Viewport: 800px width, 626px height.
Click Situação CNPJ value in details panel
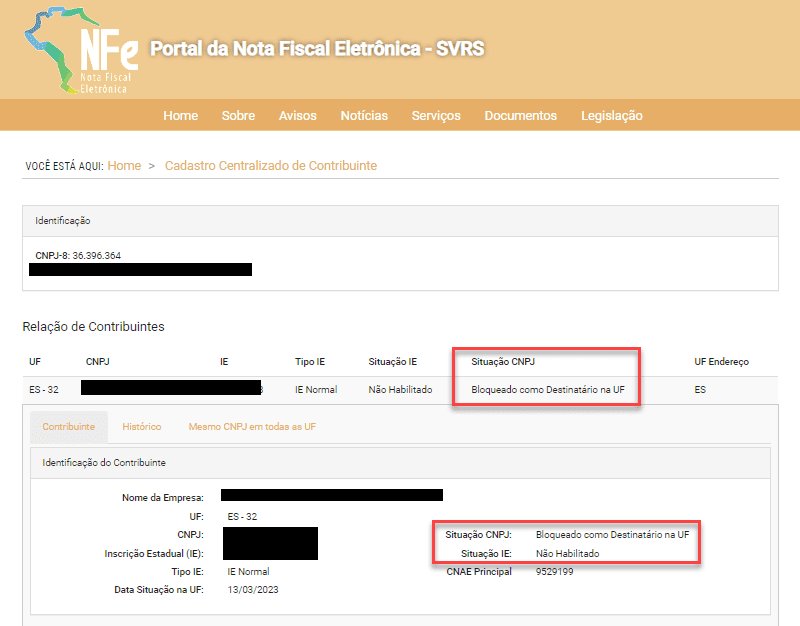612,535
